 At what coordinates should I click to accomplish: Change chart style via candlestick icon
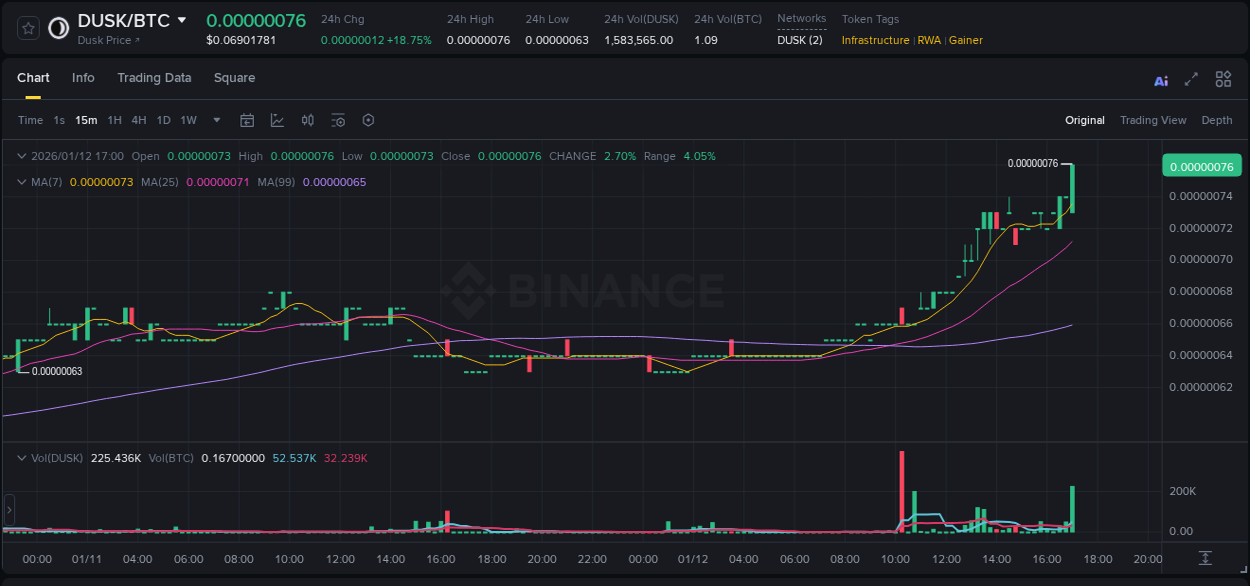pyautogui.click(x=308, y=120)
